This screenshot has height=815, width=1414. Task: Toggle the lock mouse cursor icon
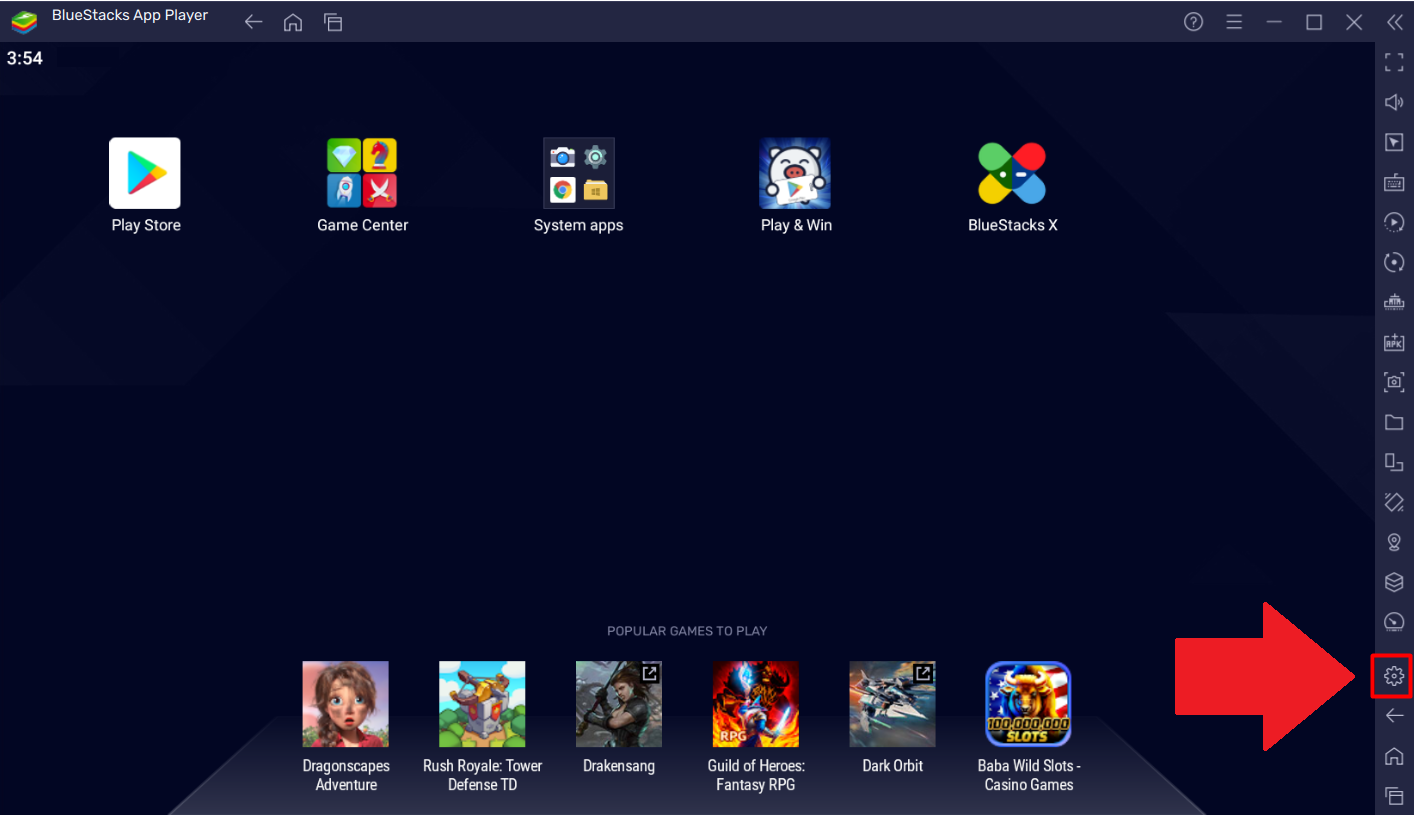tap(1394, 142)
